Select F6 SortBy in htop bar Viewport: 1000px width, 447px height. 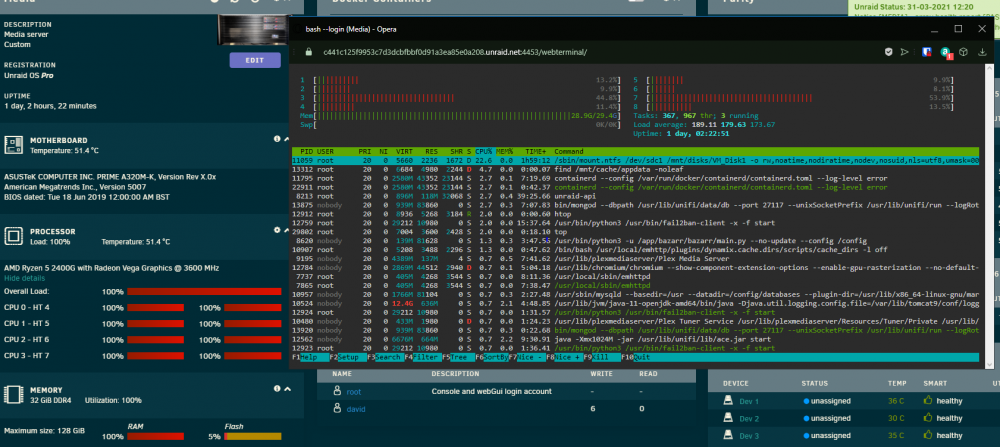pyautogui.click(x=493, y=358)
